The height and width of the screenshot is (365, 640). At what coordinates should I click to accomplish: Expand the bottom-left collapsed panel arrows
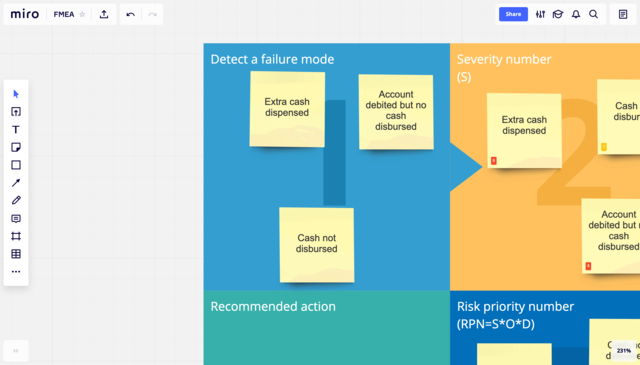16,351
